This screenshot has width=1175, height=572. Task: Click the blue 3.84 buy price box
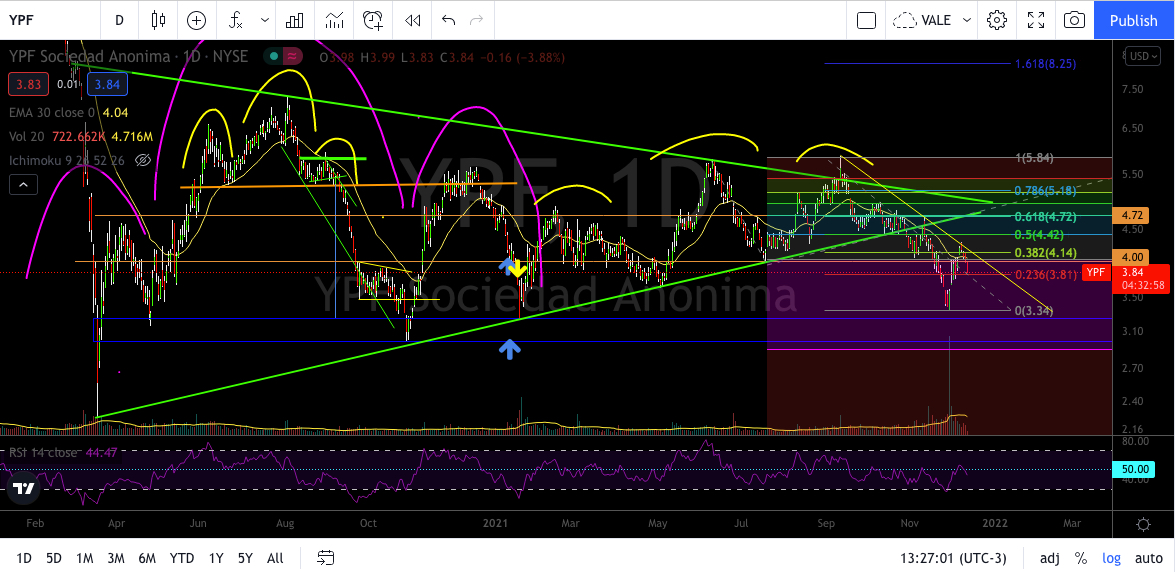108,85
